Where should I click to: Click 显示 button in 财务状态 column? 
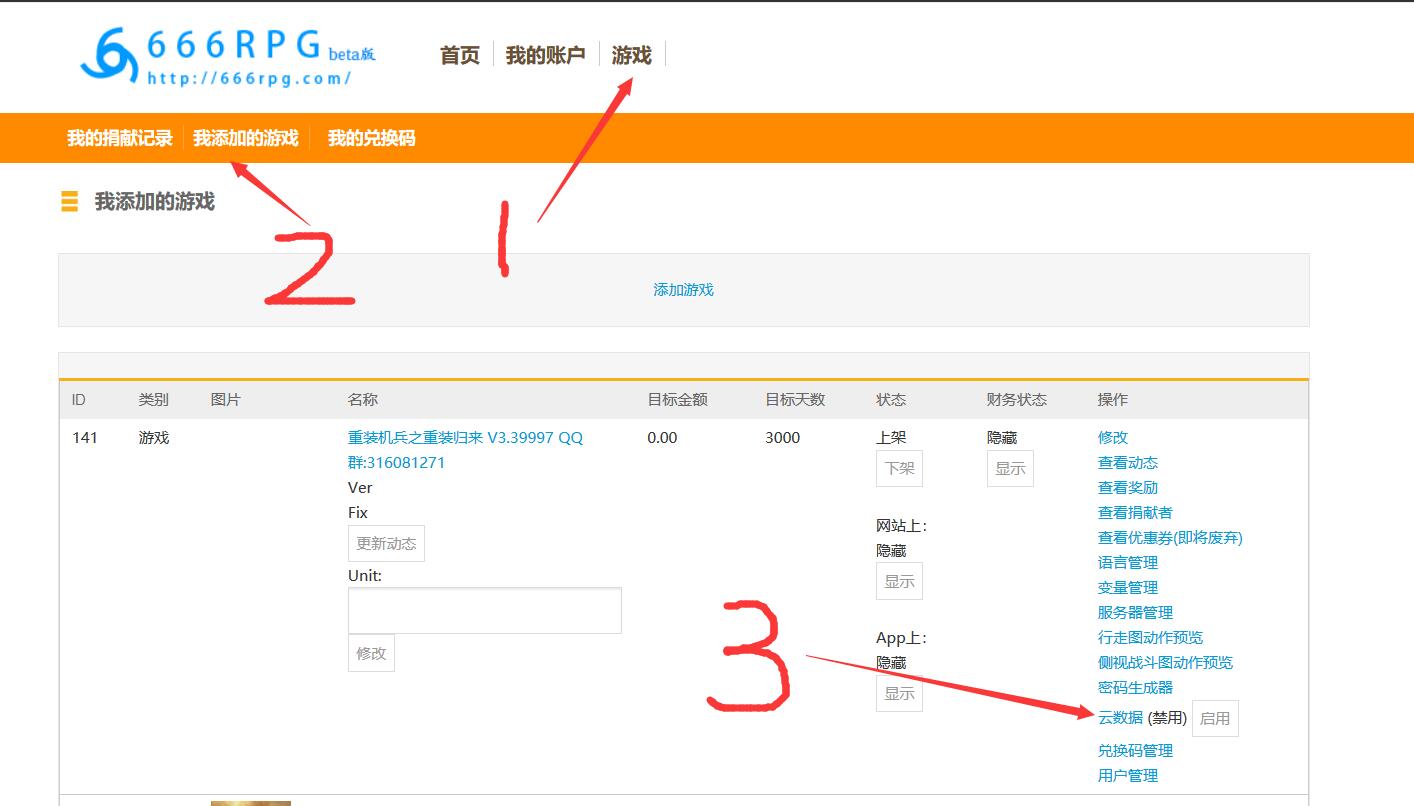pos(1010,469)
